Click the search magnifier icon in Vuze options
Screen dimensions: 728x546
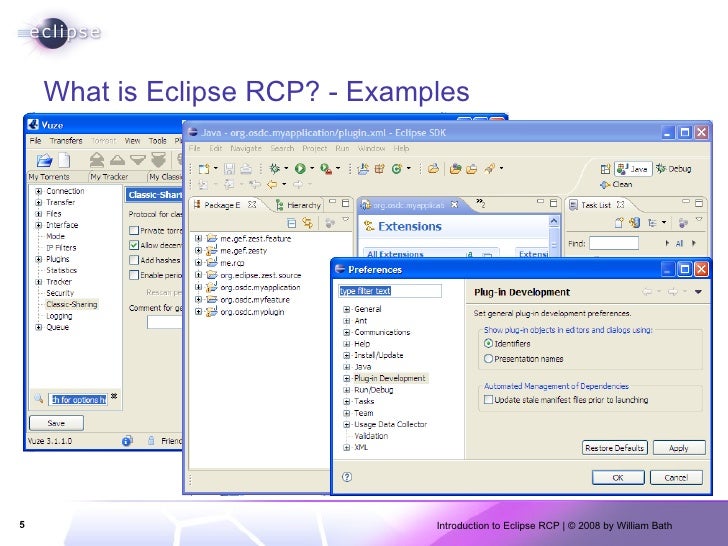(39, 398)
